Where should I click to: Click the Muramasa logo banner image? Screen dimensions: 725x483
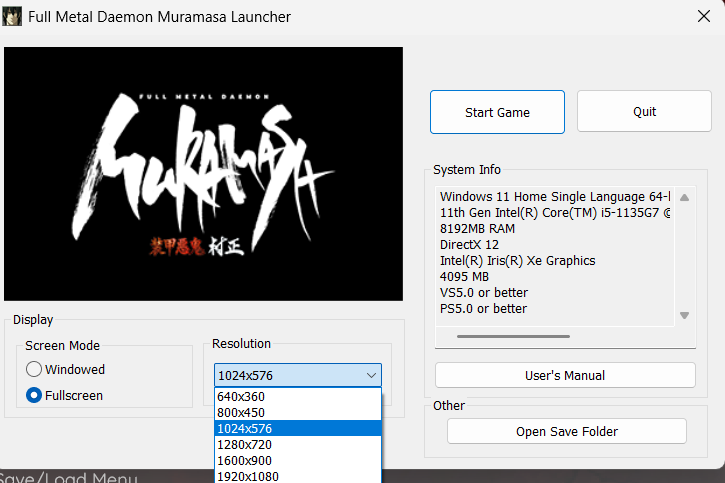coord(203,174)
